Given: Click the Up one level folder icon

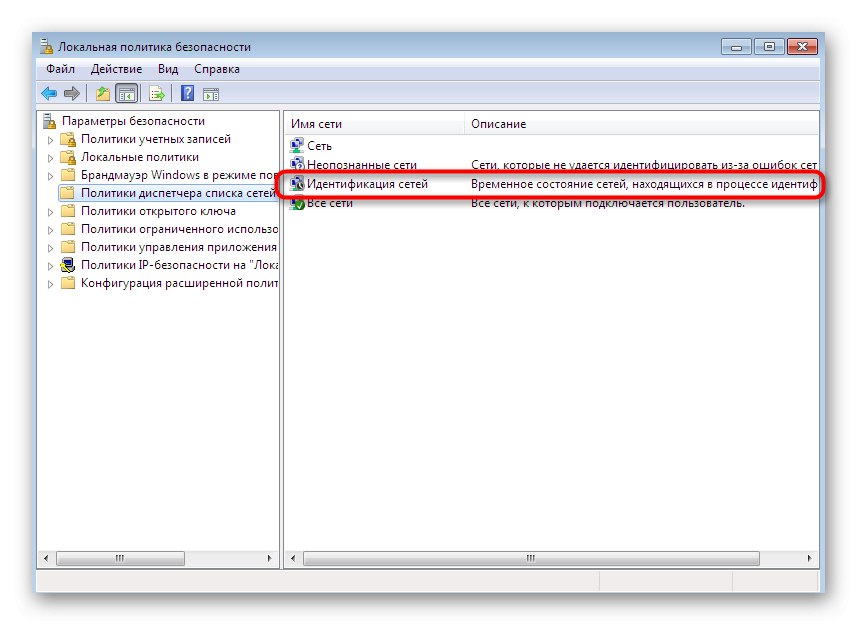Looking at the screenshot, I should point(103,94).
